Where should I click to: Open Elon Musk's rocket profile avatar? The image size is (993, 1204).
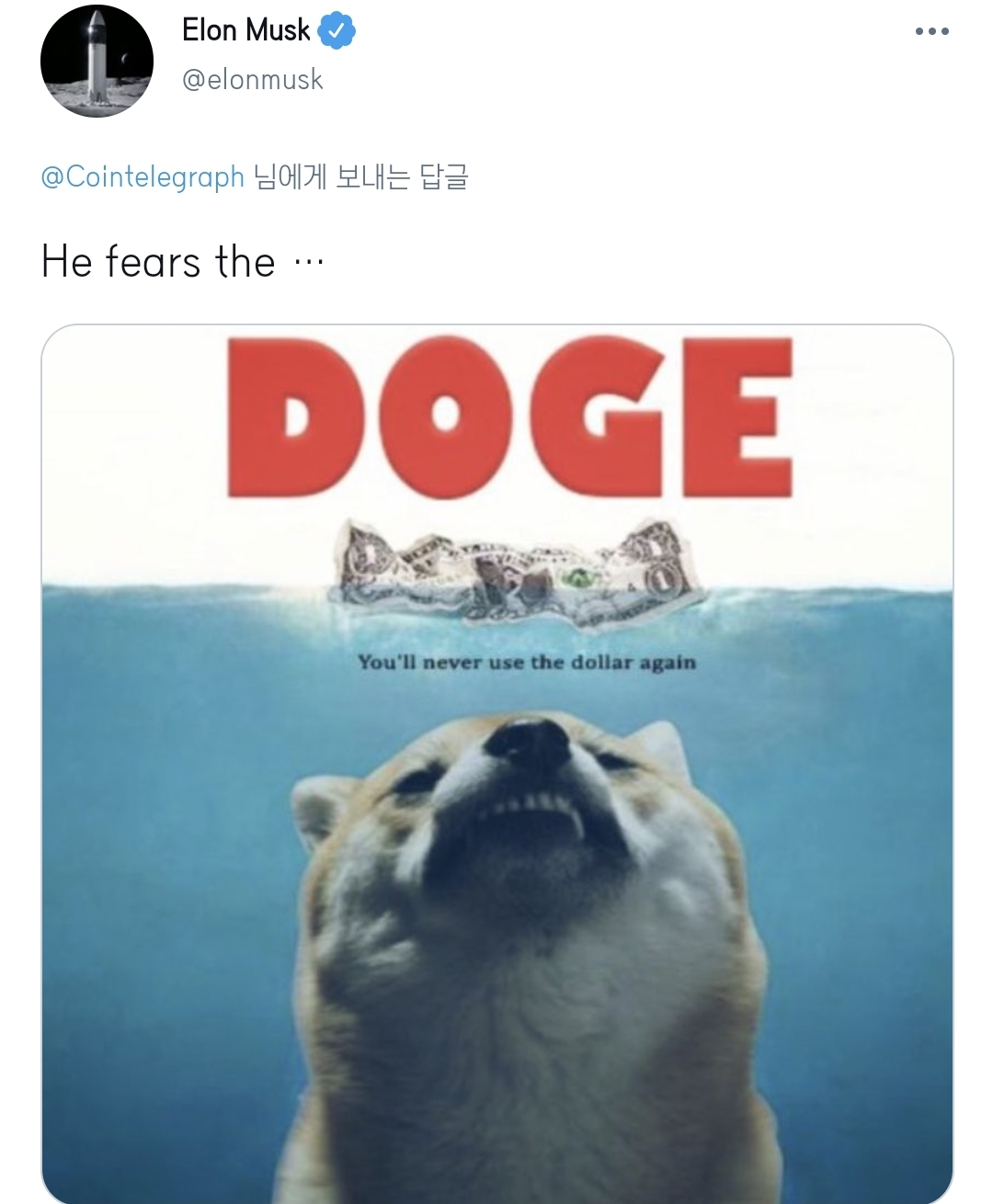click(x=97, y=61)
